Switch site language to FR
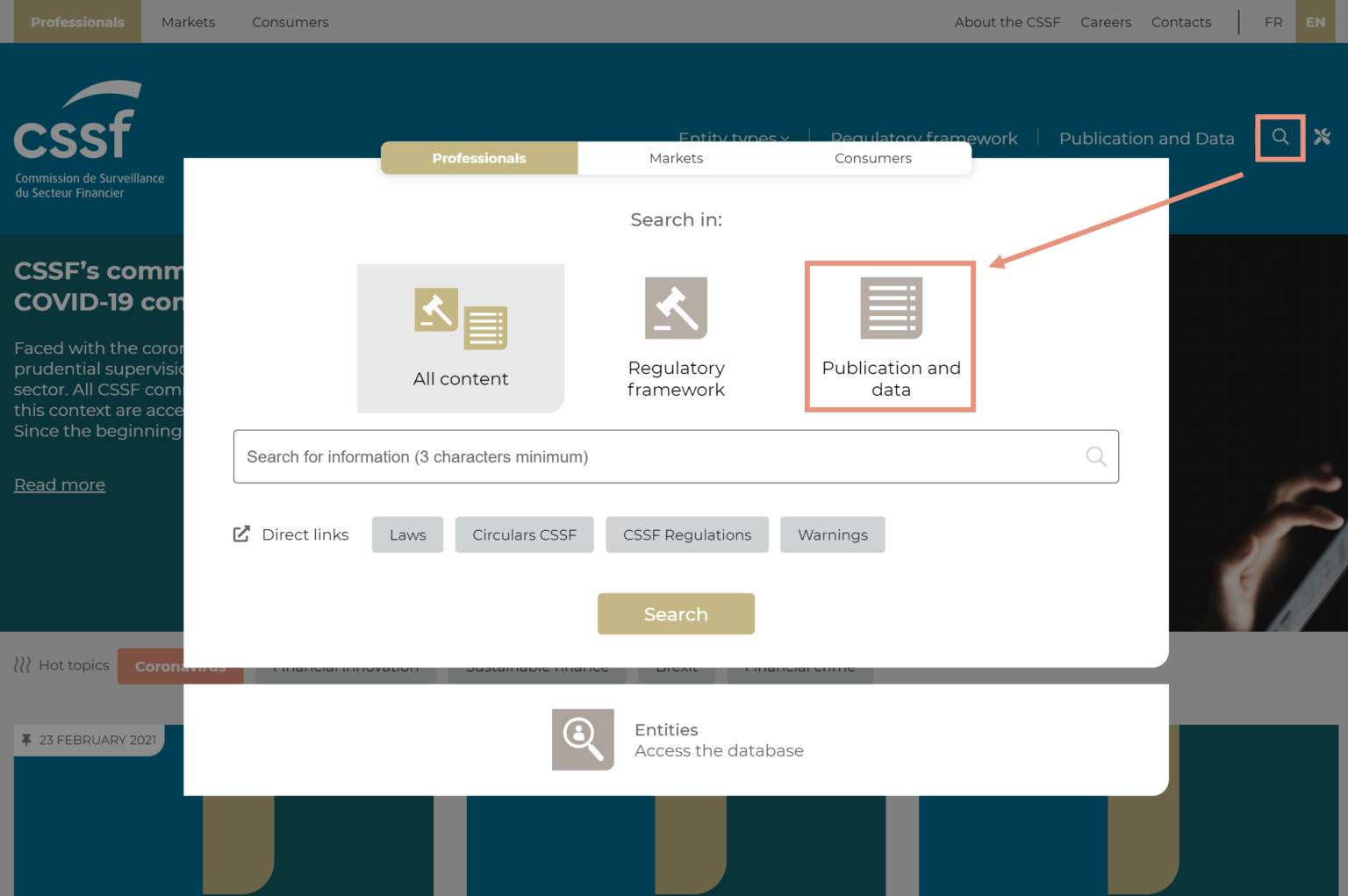 (1273, 22)
